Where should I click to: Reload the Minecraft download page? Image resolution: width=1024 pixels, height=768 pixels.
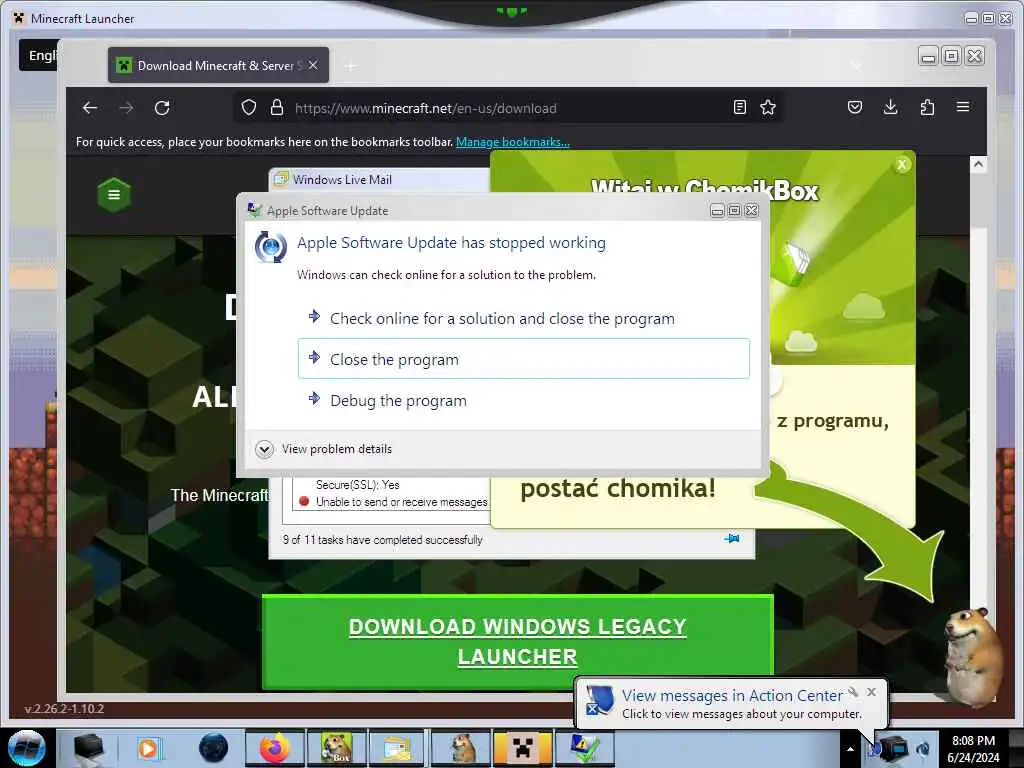[162, 108]
